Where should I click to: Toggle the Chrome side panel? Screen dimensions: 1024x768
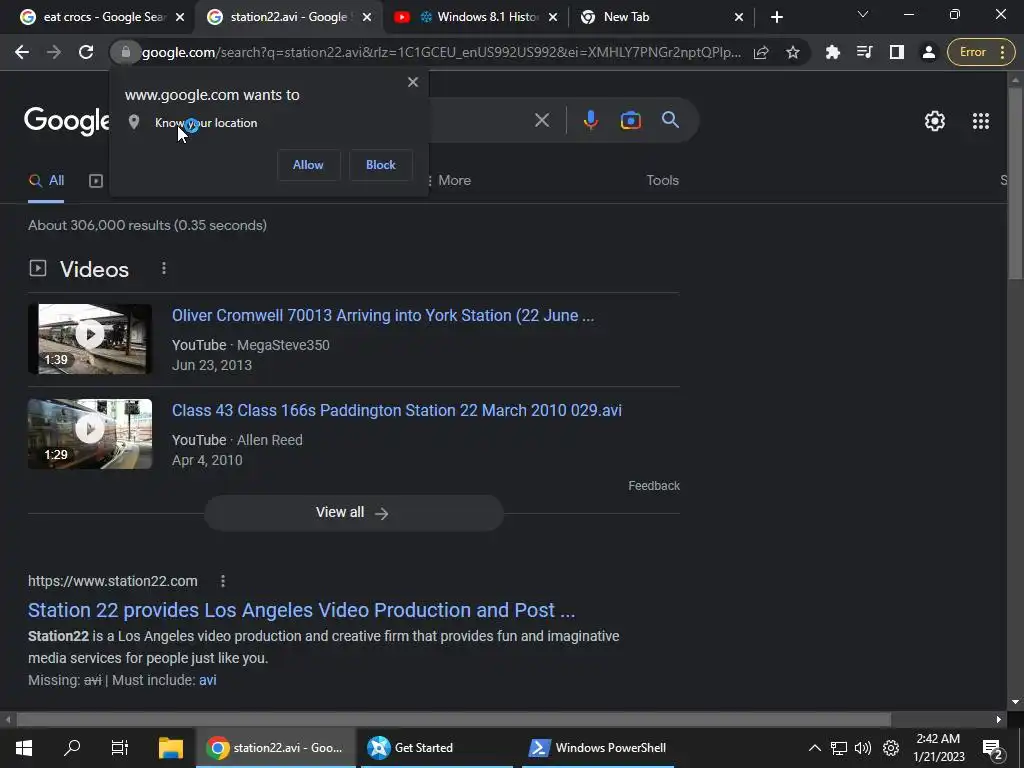[897, 52]
